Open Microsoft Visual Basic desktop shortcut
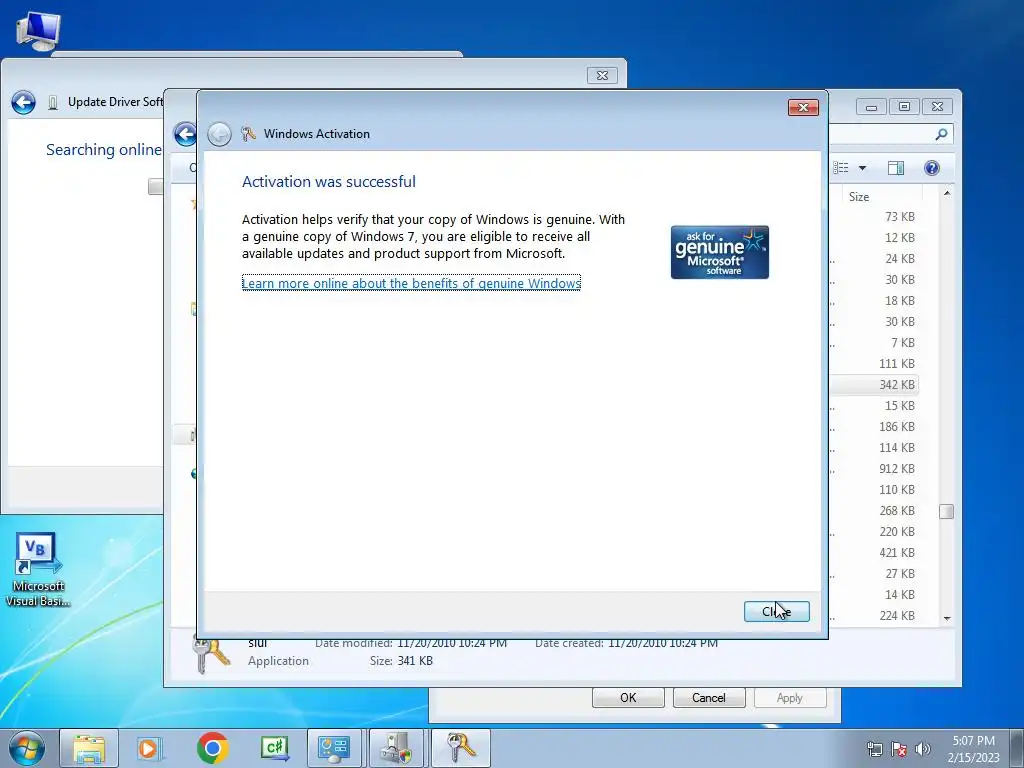Viewport: 1024px width, 768px height. [x=37, y=569]
